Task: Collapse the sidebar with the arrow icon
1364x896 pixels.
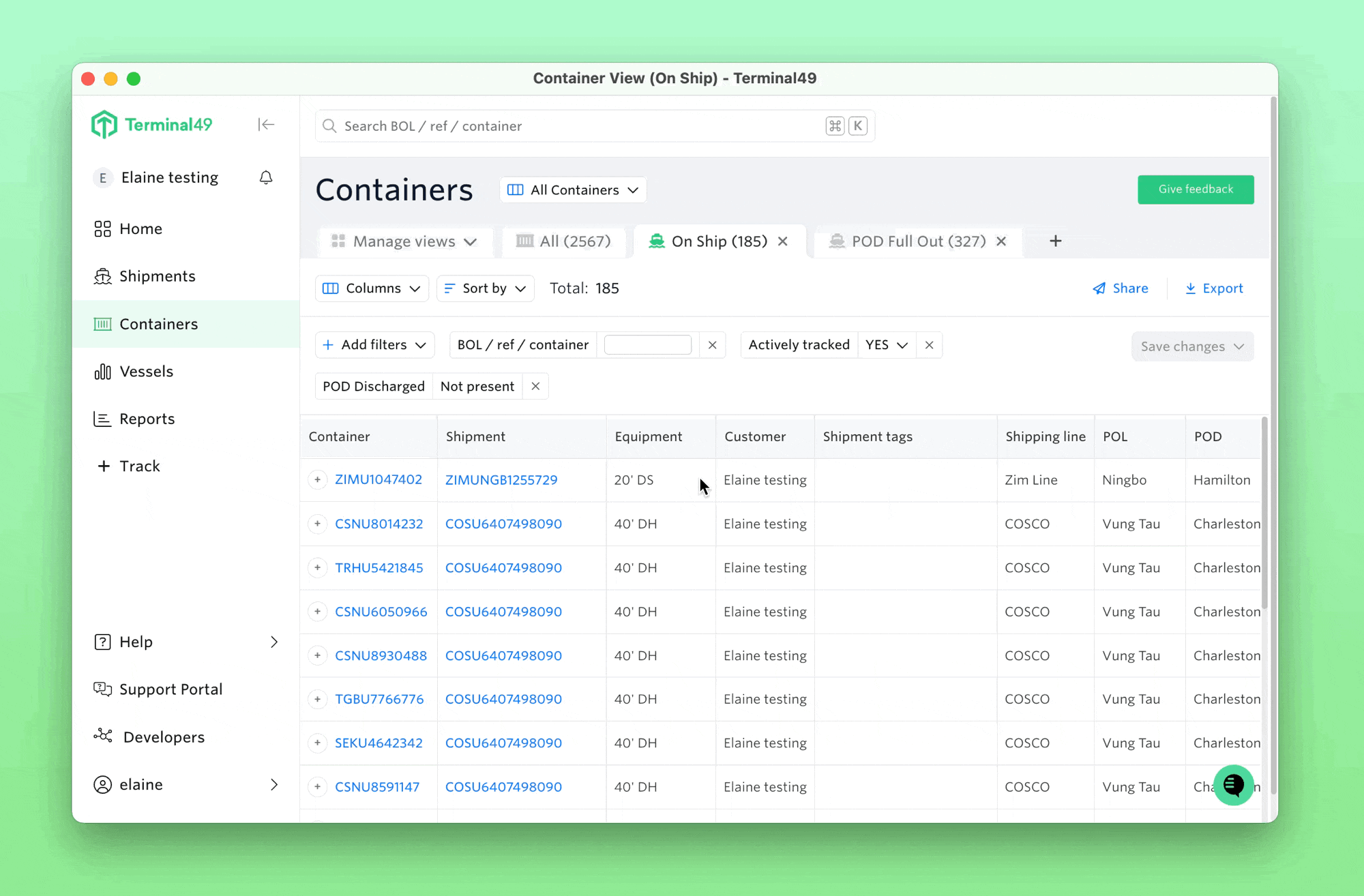Action: point(266,124)
